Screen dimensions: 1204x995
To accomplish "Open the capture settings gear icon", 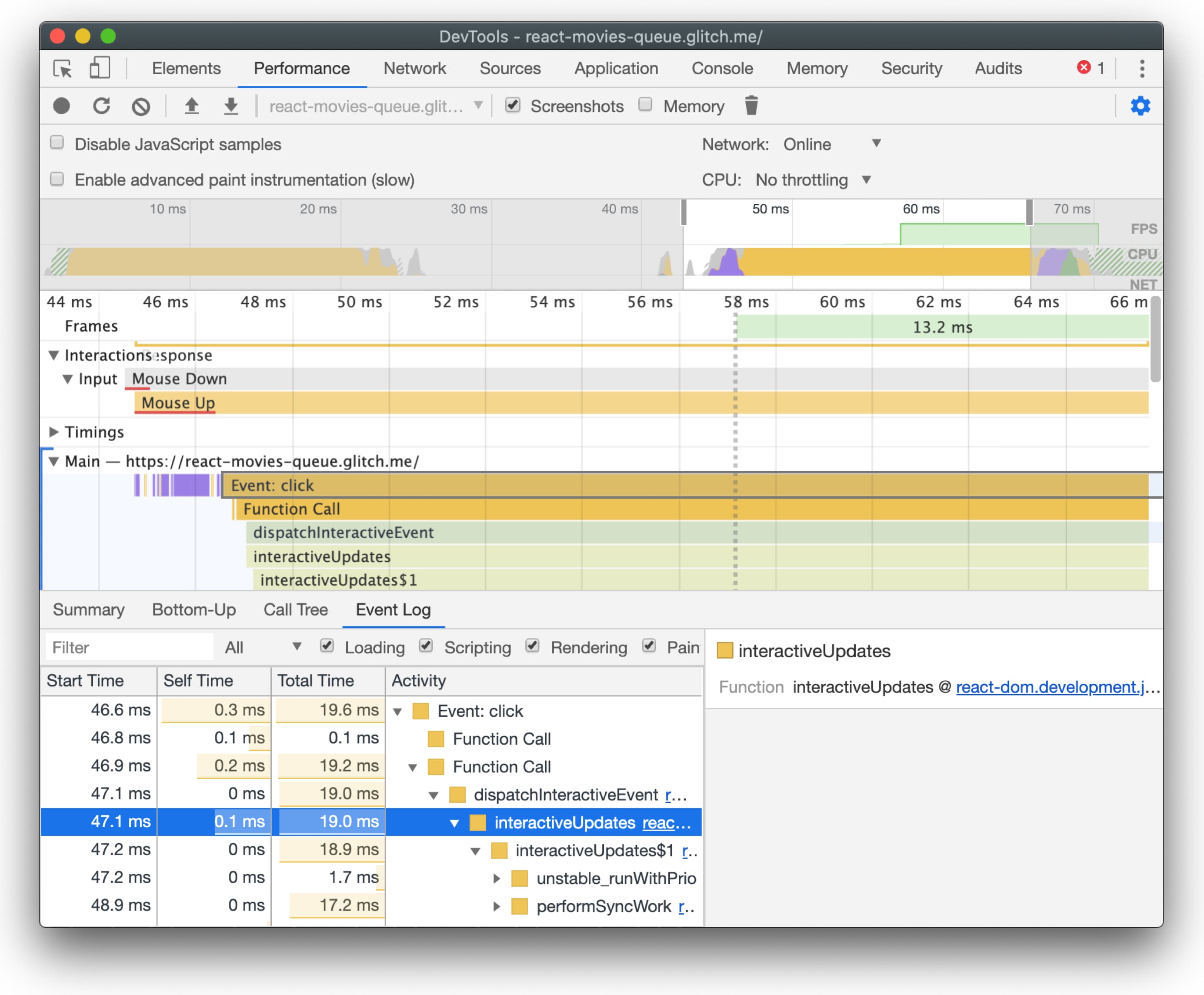I will (1140, 106).
